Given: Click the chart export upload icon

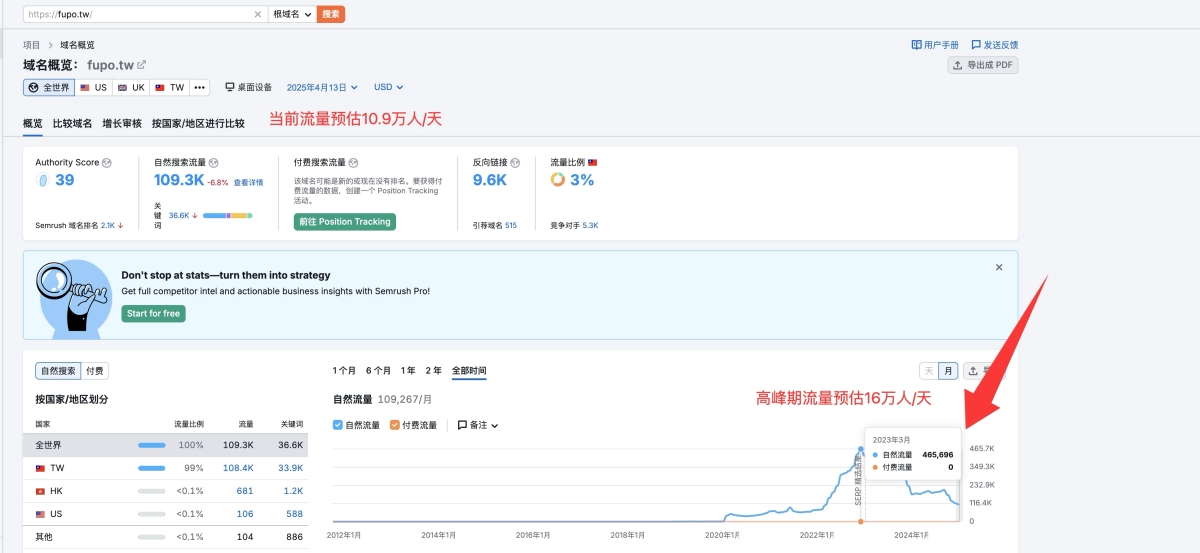Looking at the screenshot, I should click(x=973, y=371).
